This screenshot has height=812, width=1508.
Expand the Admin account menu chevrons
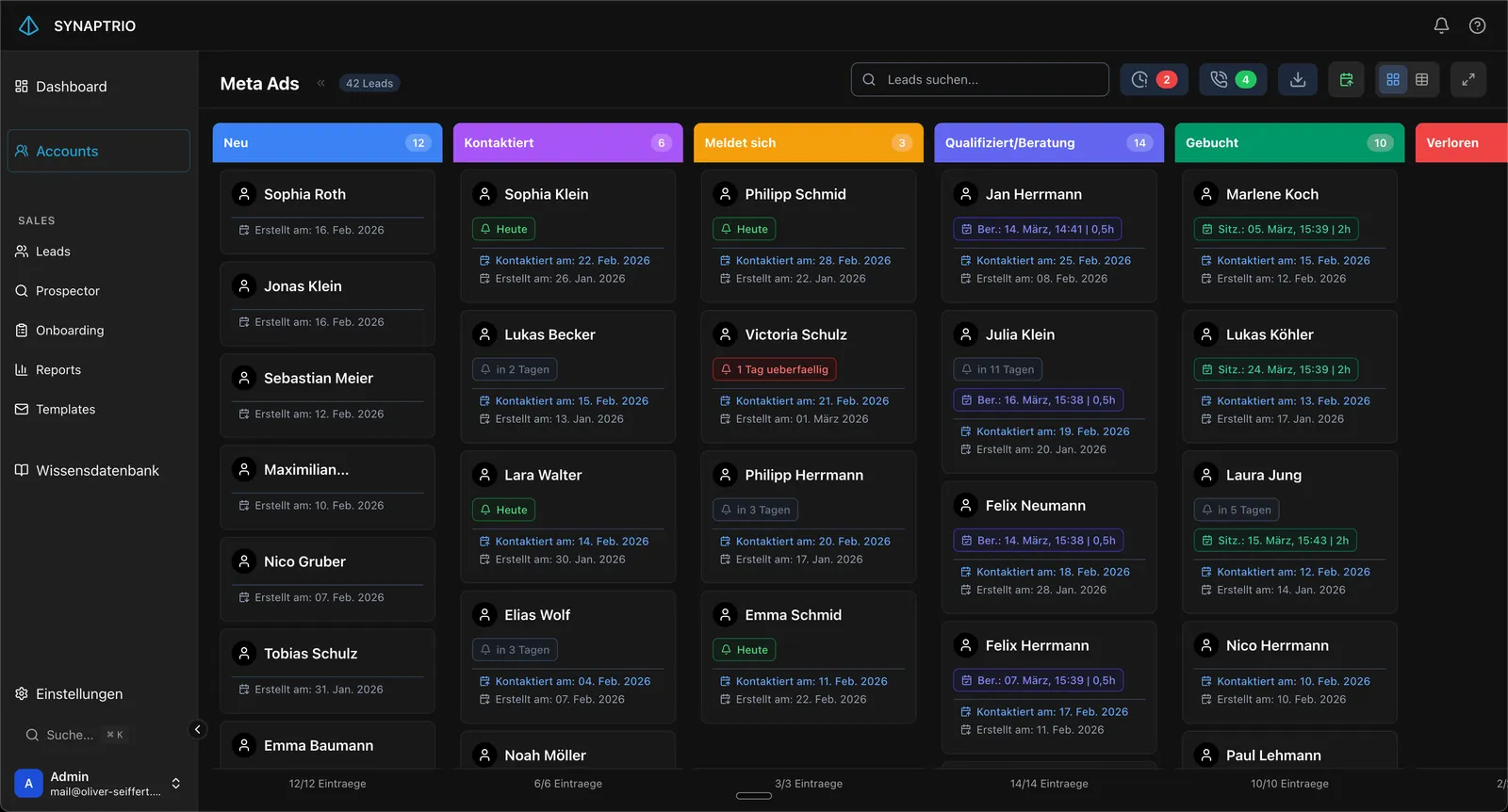175,784
